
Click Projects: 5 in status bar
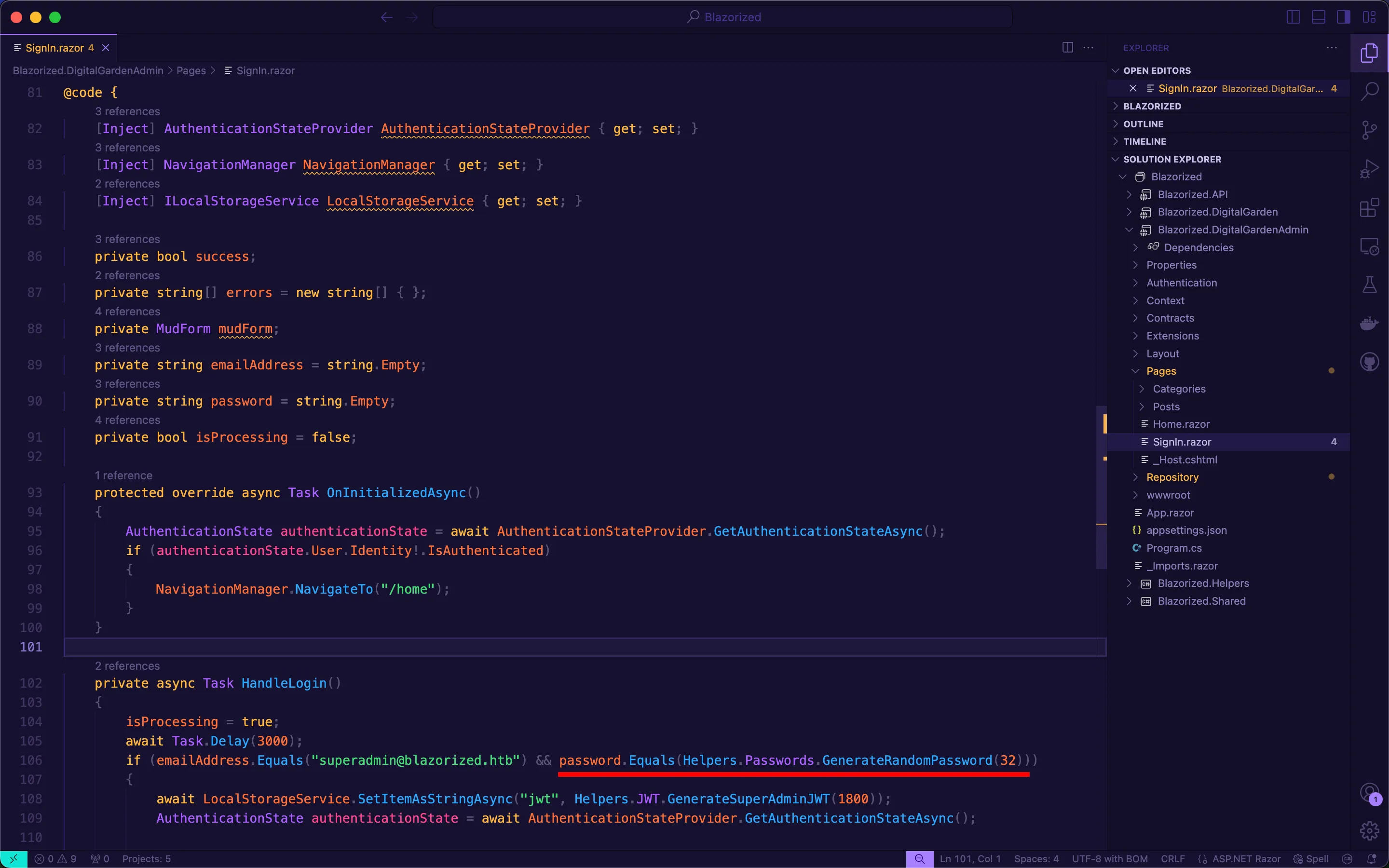(x=146, y=859)
